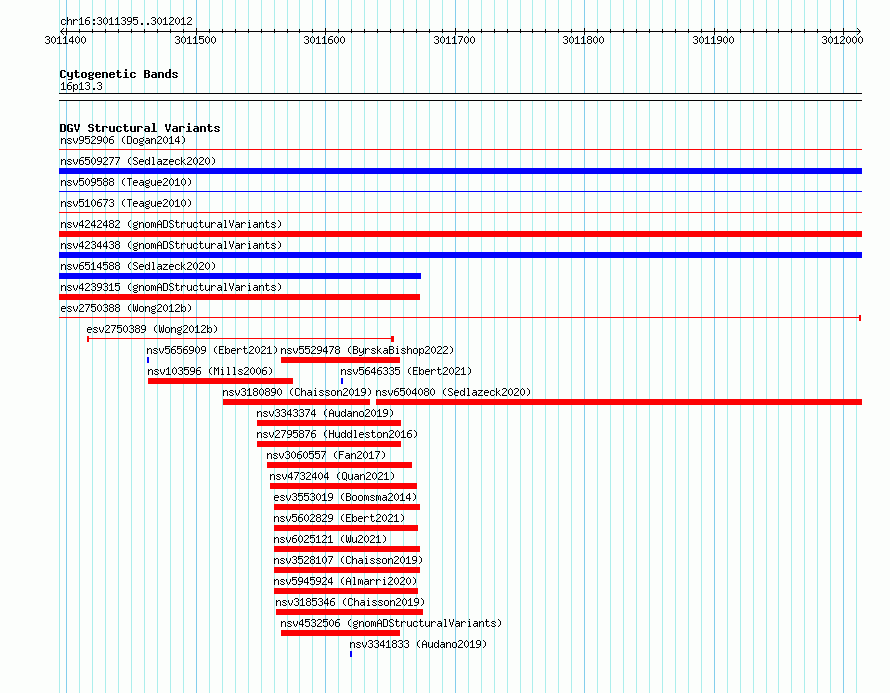Click ruler position 3011500
This screenshot has width=890, height=693.
(195, 40)
